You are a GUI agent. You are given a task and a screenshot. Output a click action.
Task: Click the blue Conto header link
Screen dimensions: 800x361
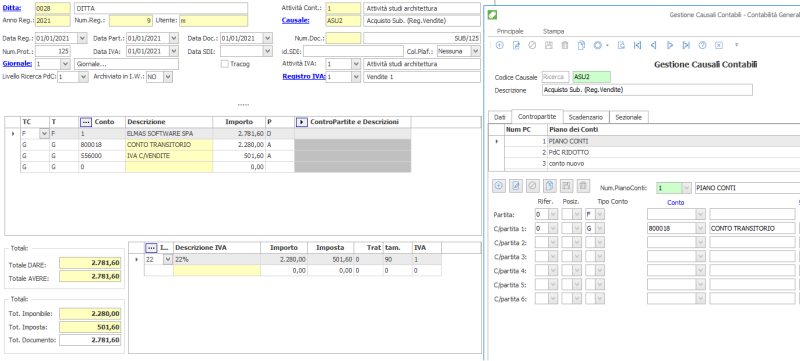676,202
